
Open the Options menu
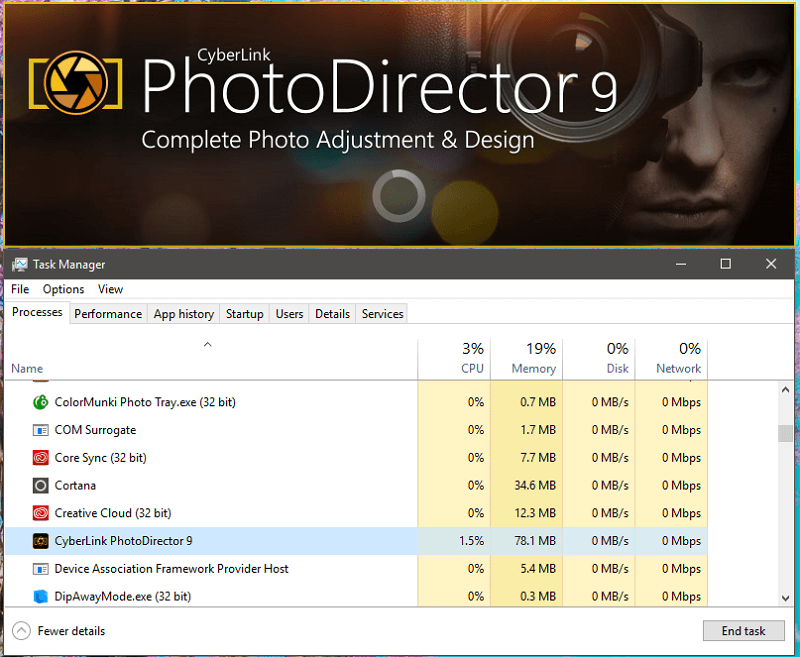click(x=63, y=289)
